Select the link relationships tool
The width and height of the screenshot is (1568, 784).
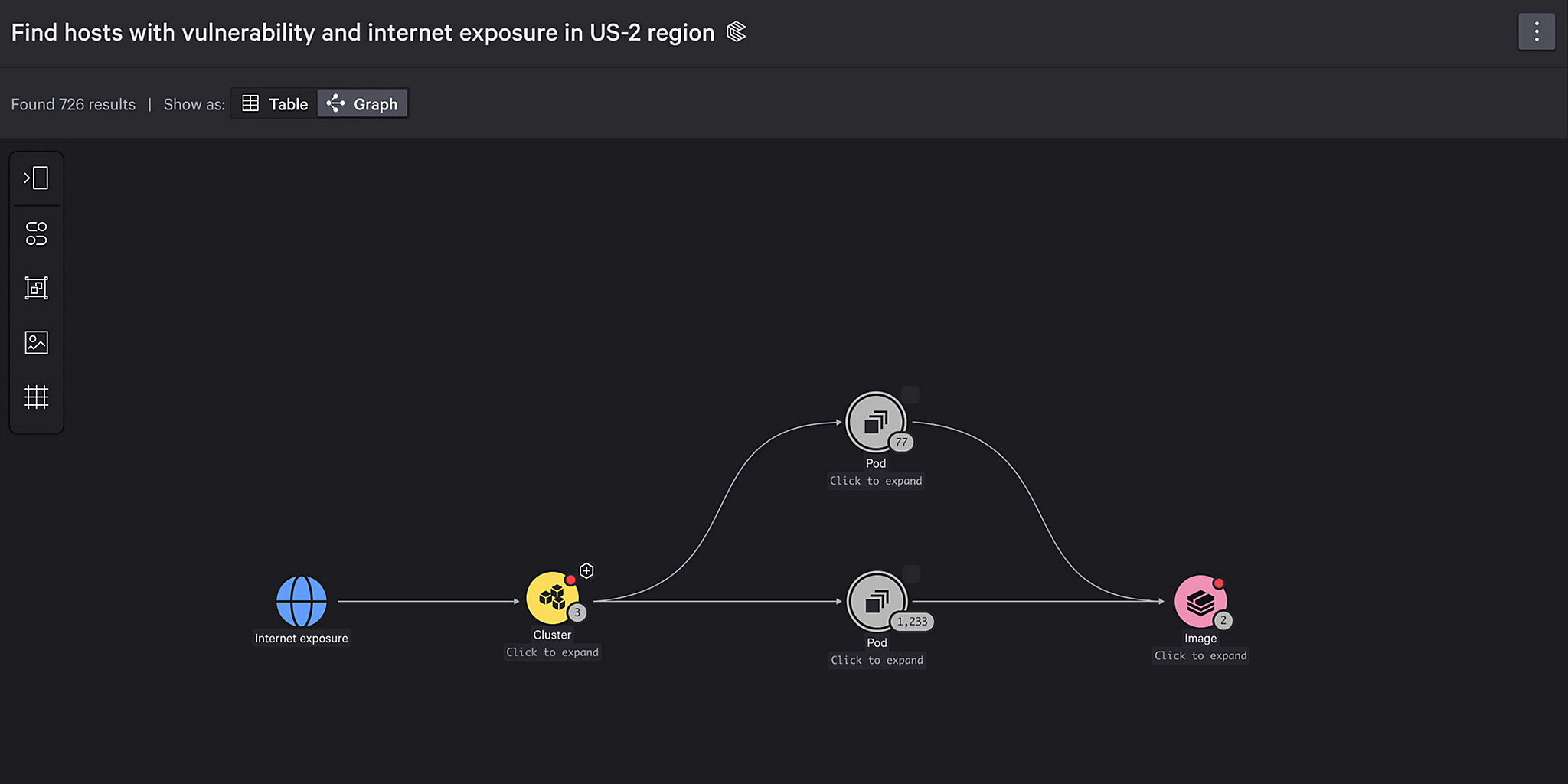pos(36,233)
